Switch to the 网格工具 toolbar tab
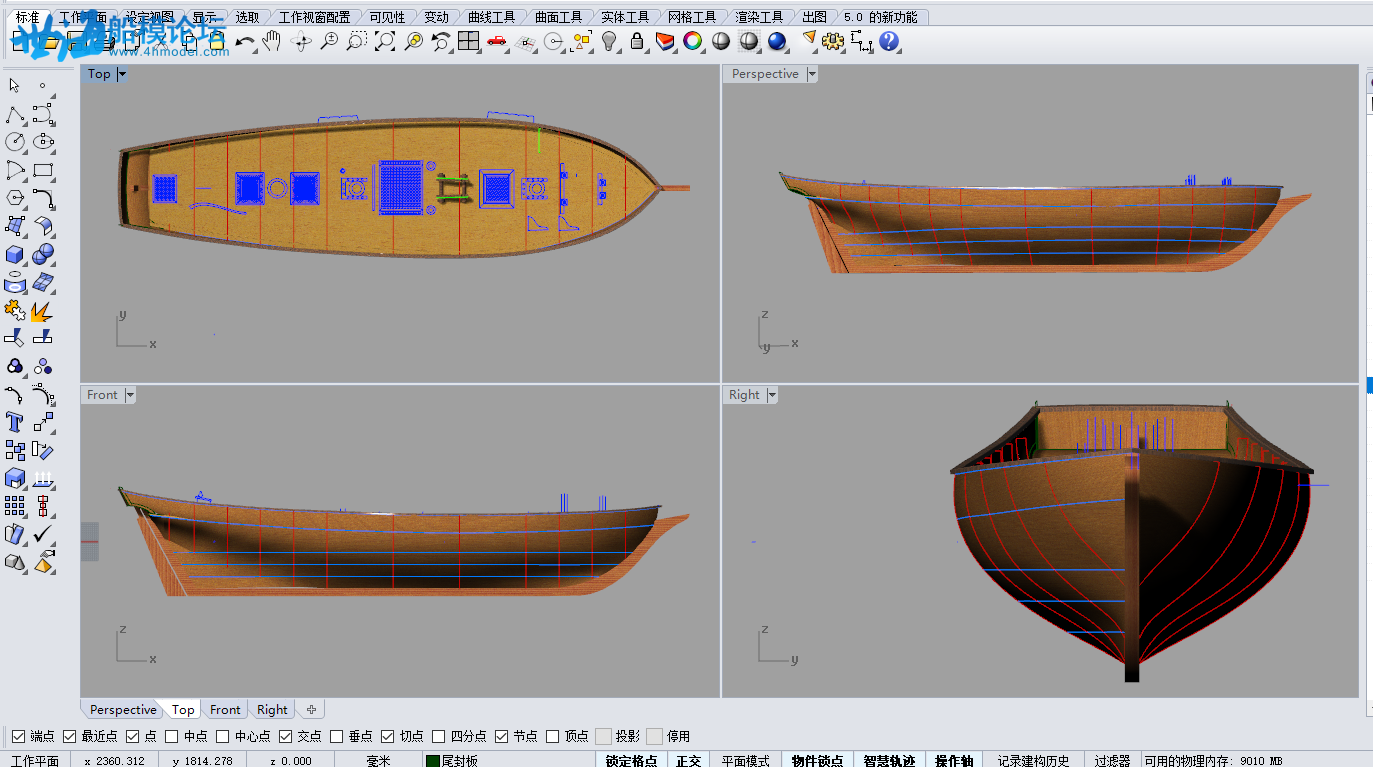 (x=692, y=17)
